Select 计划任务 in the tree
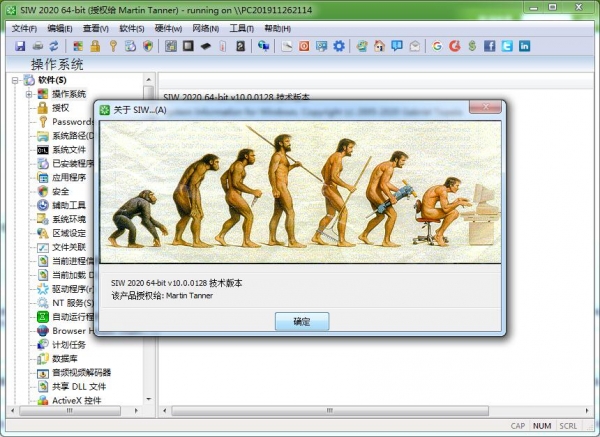600x437 pixels. click(x=69, y=345)
